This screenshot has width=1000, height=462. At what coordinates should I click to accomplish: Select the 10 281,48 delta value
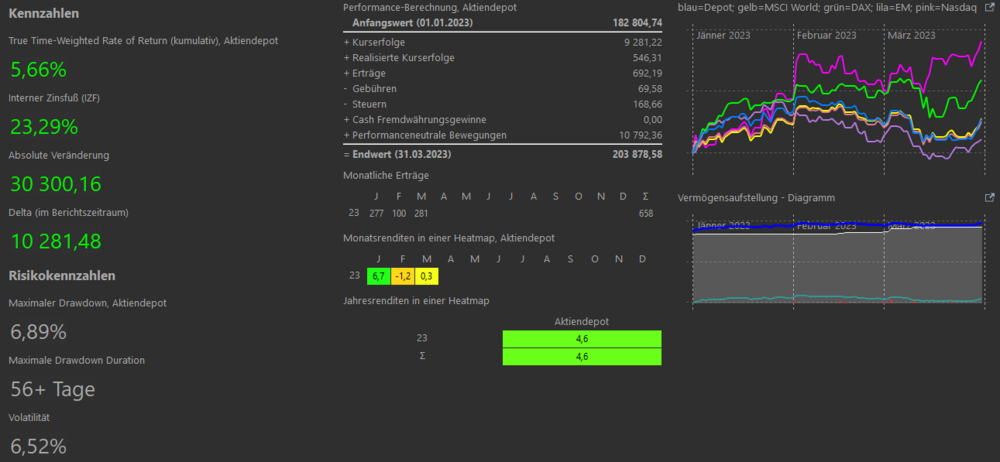click(x=56, y=241)
